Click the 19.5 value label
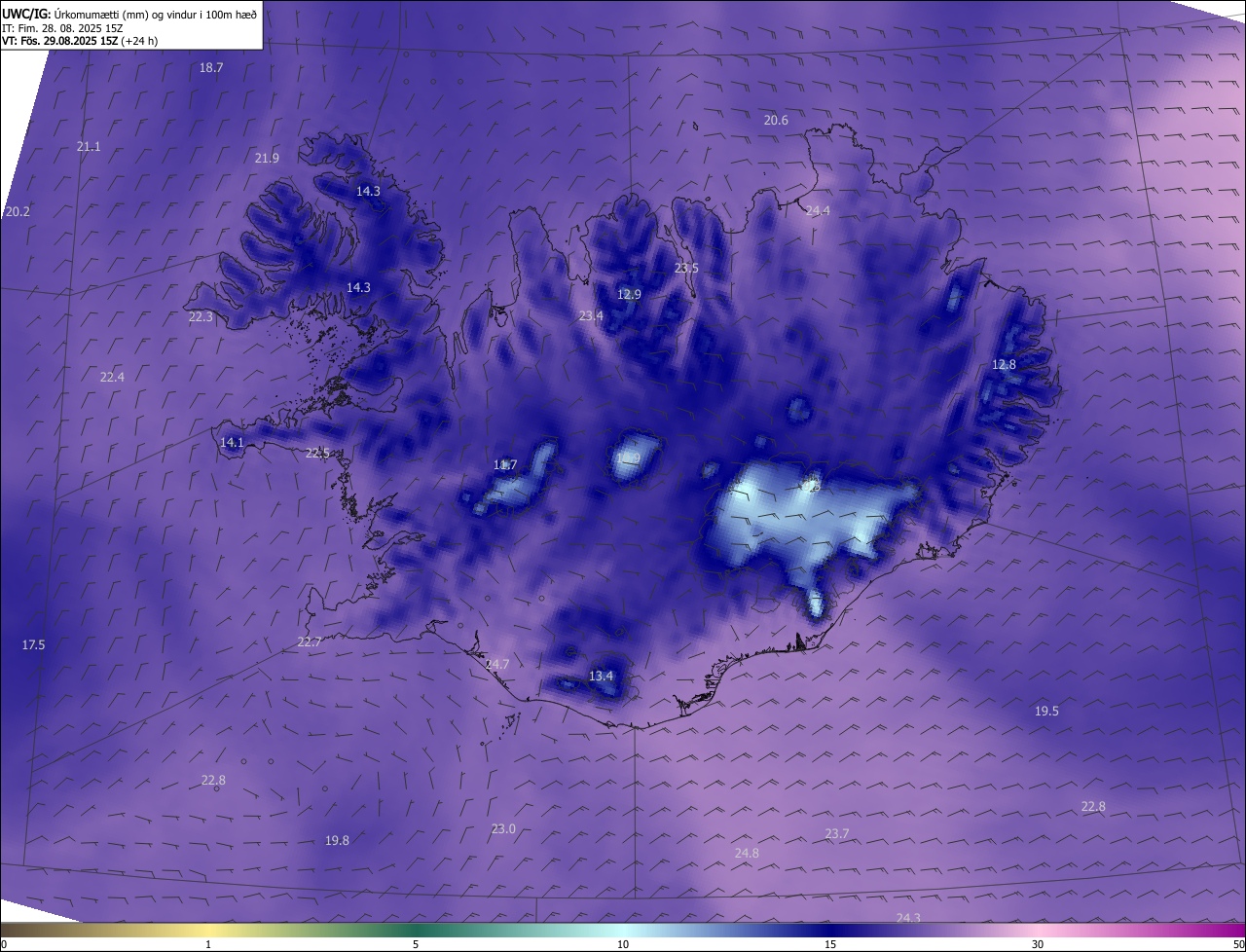Viewport: 1246px width, 952px height. tap(1046, 711)
